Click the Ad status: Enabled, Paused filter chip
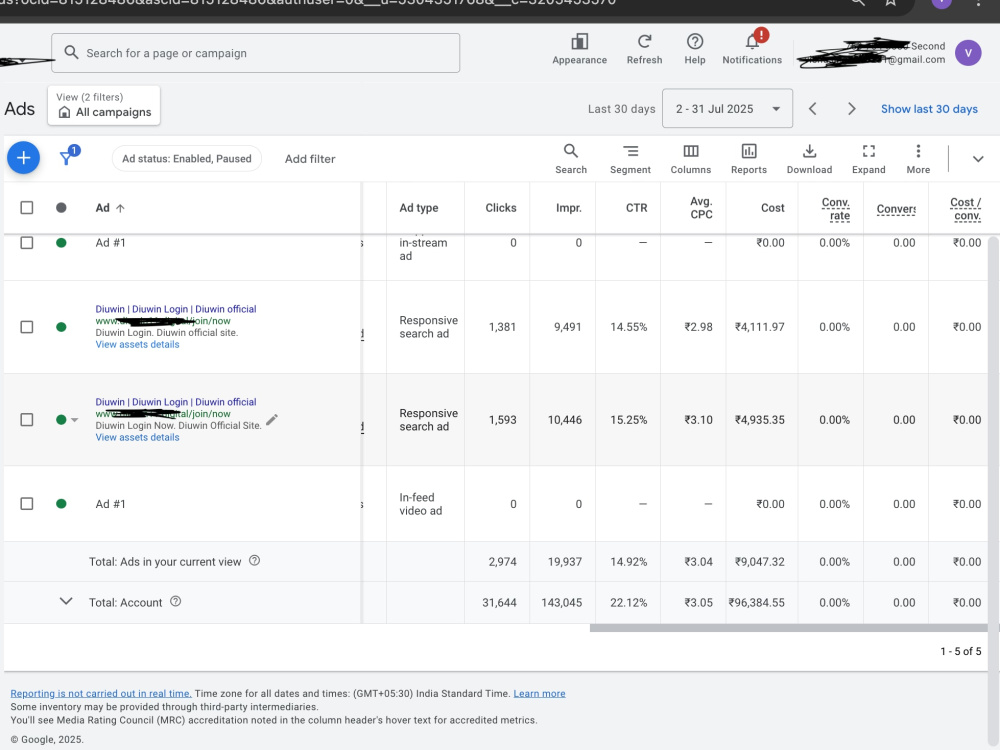Image resolution: width=1000 pixels, height=750 pixels. tap(187, 159)
